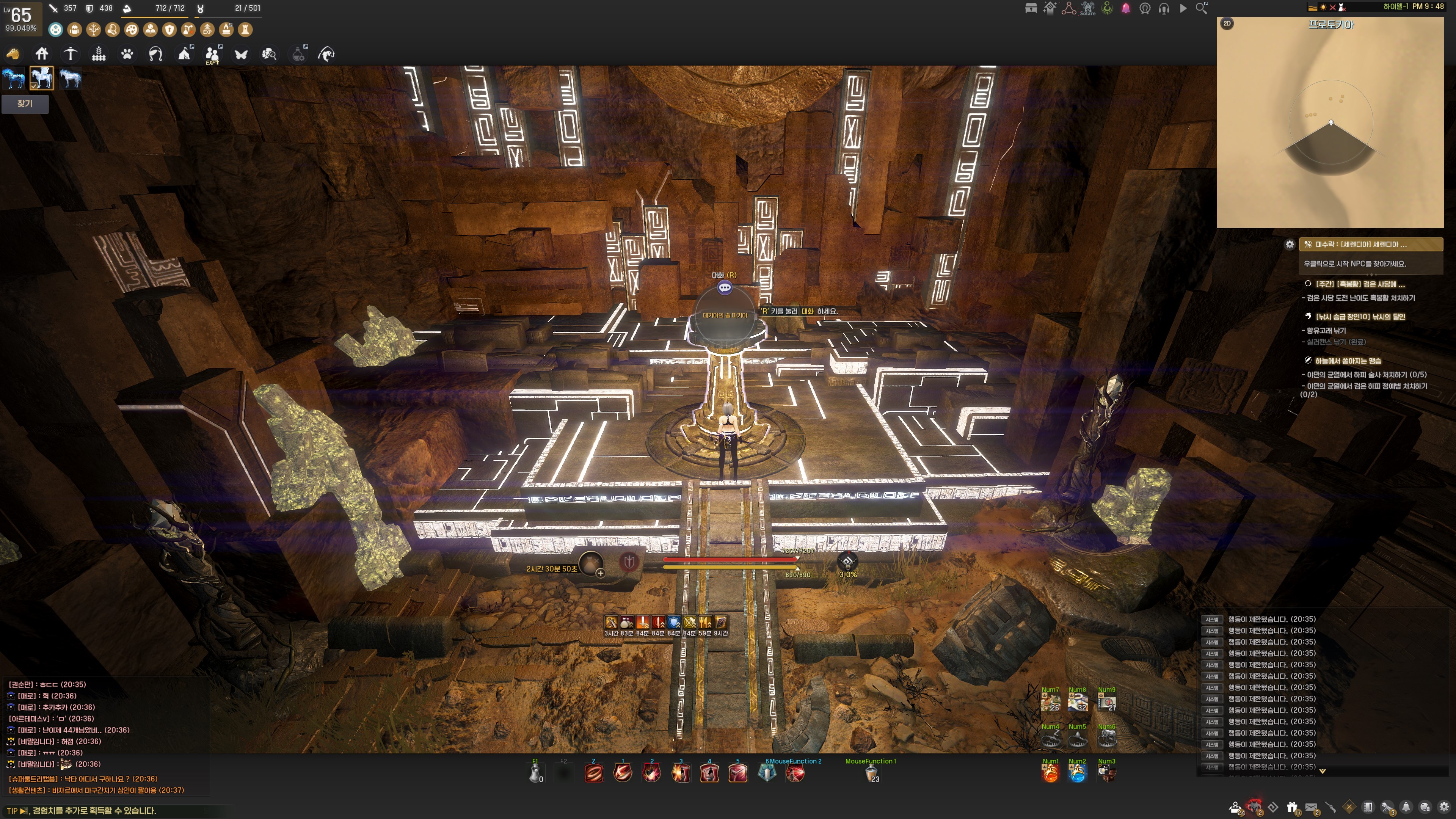This screenshot has height=819, width=1456.
Task: Click the gift box rewards icon
Action: pyautogui.click(x=1292, y=807)
